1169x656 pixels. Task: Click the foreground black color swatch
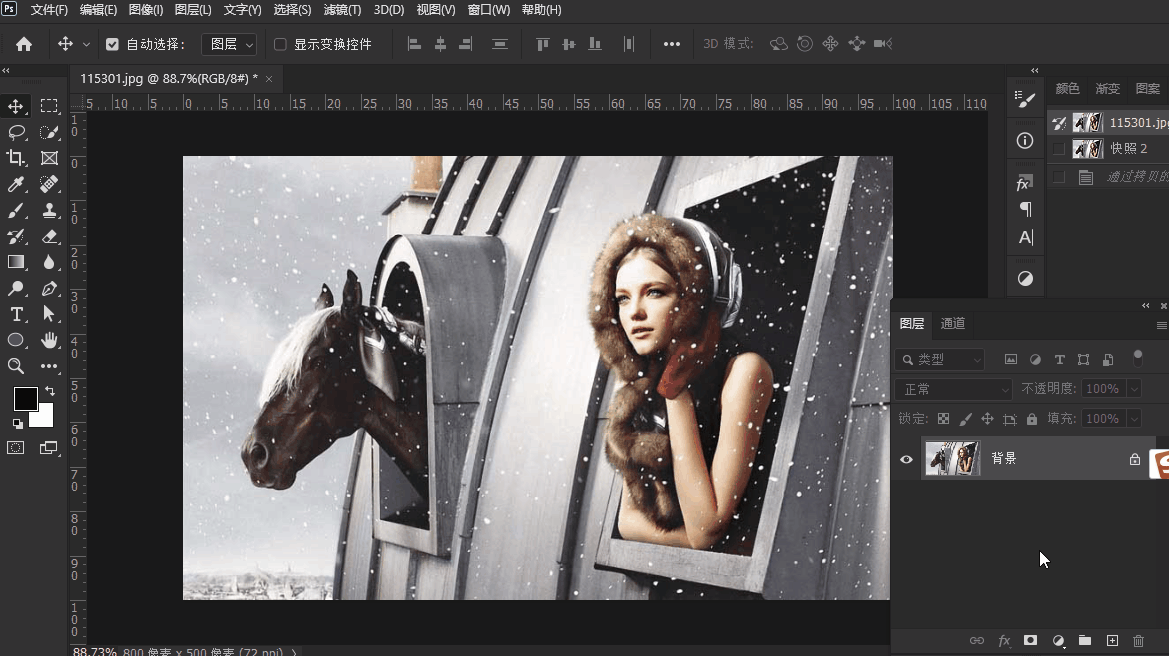[25, 399]
